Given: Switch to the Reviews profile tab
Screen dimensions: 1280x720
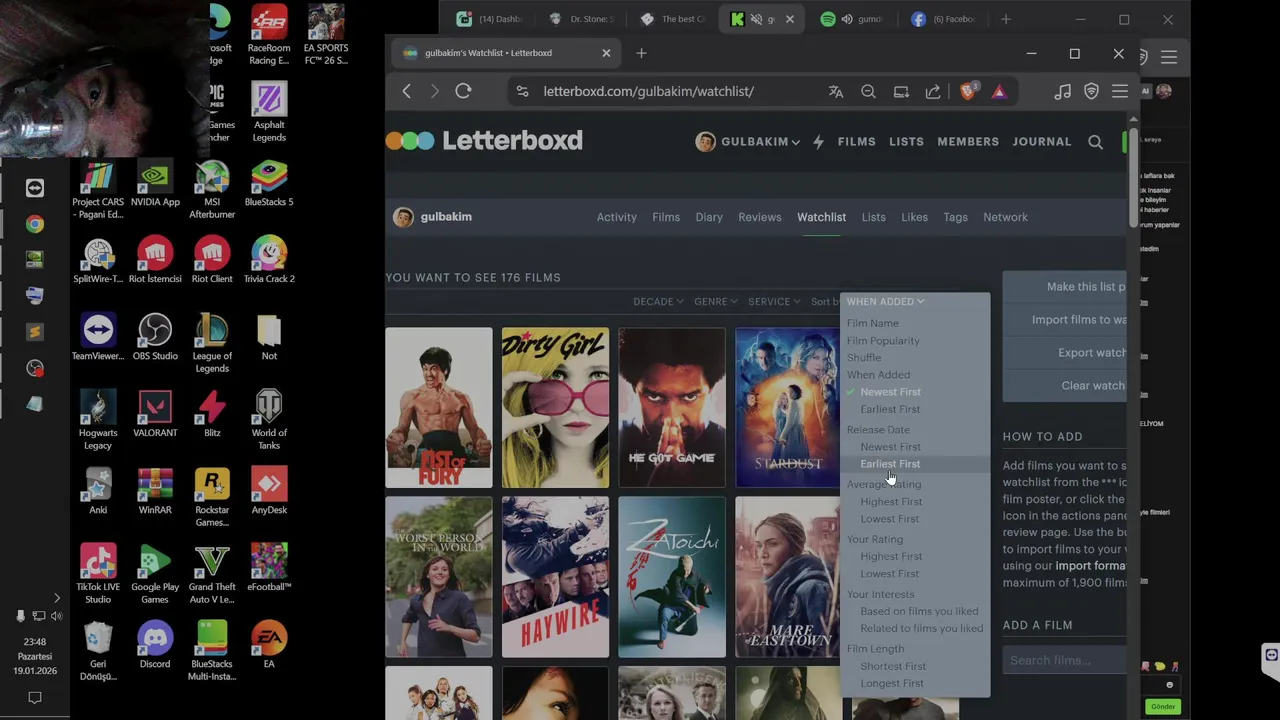Looking at the screenshot, I should [x=760, y=217].
